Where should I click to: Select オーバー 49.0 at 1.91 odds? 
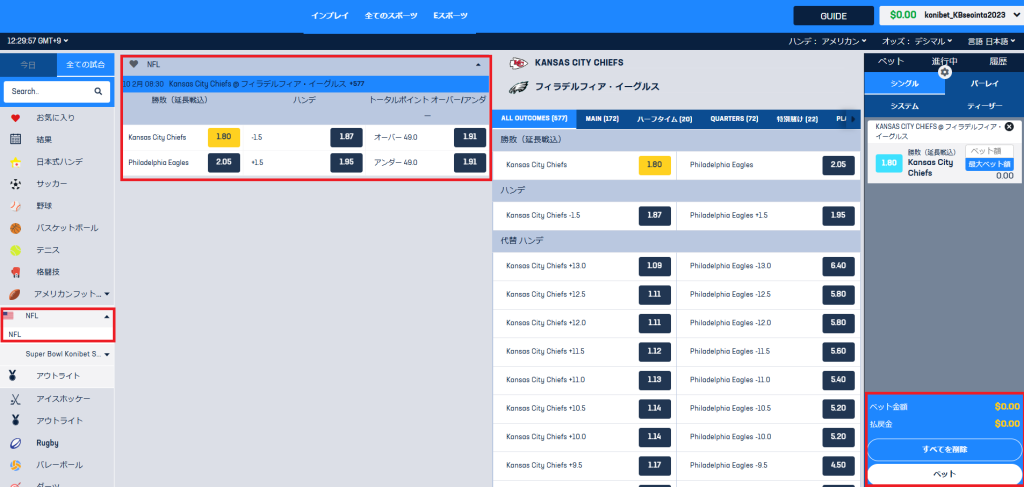(470, 137)
